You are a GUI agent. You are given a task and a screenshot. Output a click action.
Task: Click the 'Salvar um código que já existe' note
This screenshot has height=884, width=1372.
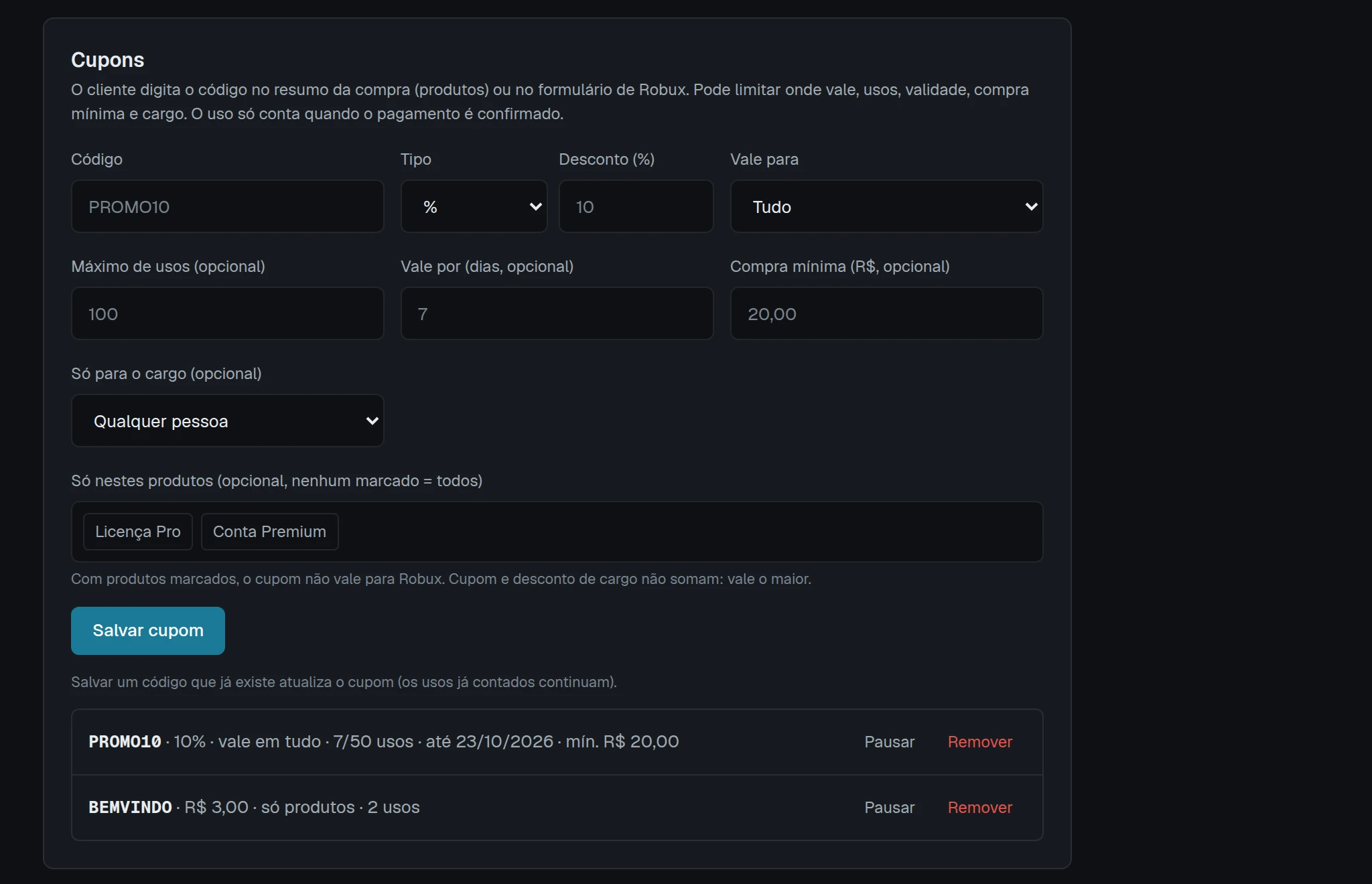tap(344, 682)
